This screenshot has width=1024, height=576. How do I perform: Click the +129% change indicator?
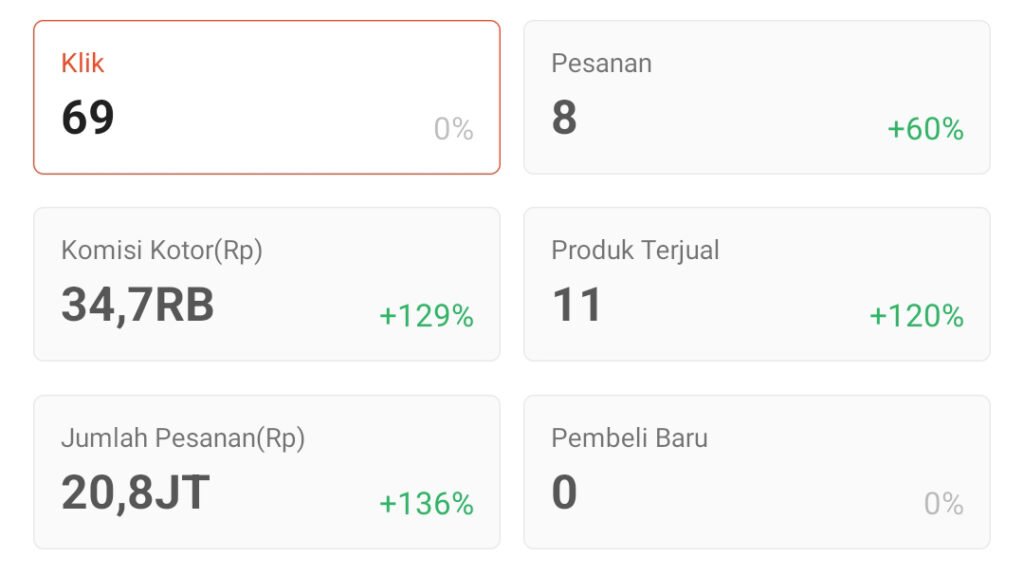pos(426,316)
